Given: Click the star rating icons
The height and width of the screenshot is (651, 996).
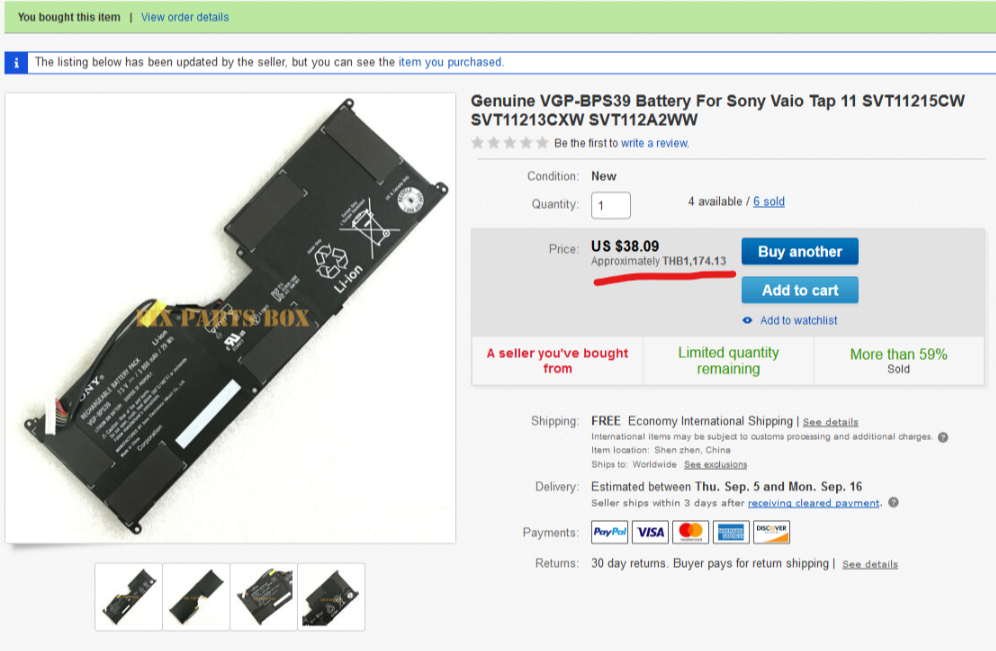Looking at the screenshot, I should (509, 143).
